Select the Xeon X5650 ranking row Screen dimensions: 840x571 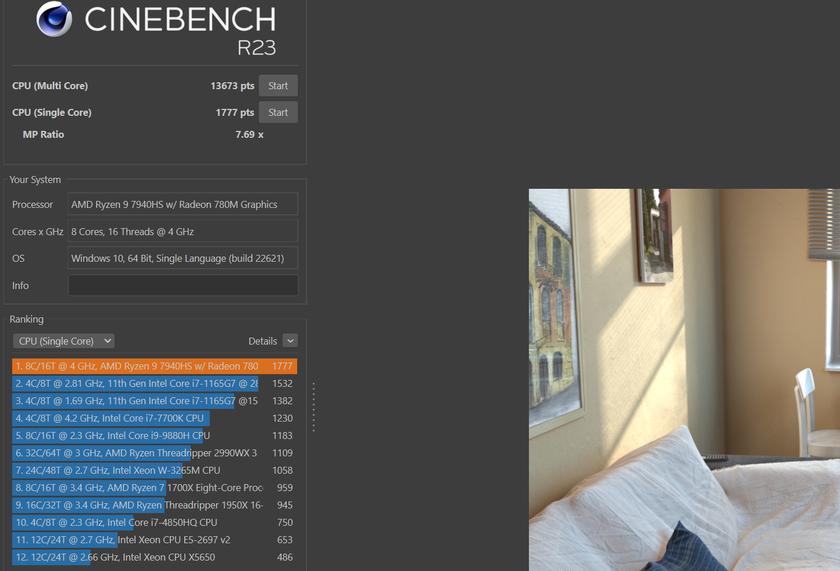(154, 557)
